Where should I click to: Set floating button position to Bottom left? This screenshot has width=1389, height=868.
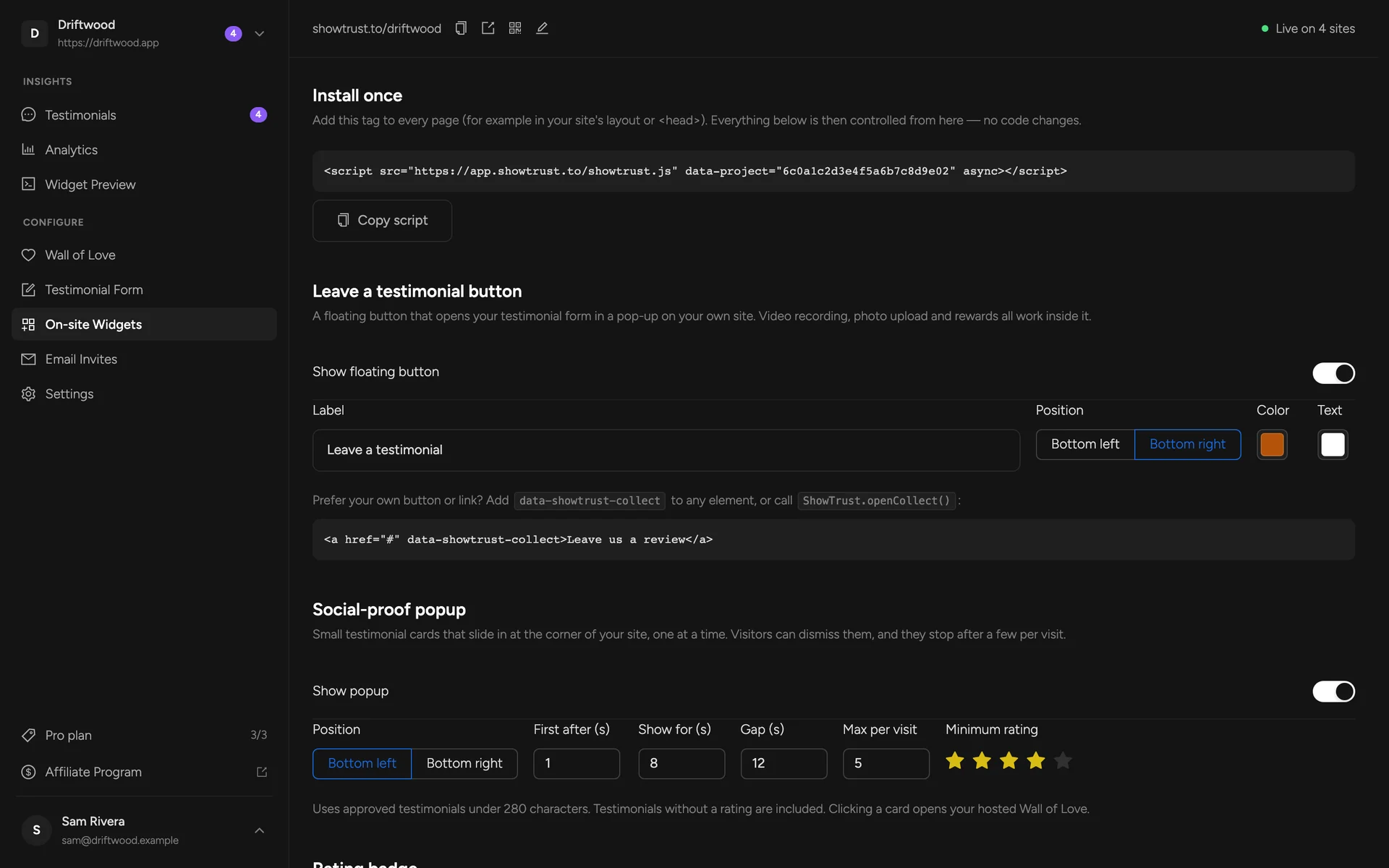coord(1085,444)
